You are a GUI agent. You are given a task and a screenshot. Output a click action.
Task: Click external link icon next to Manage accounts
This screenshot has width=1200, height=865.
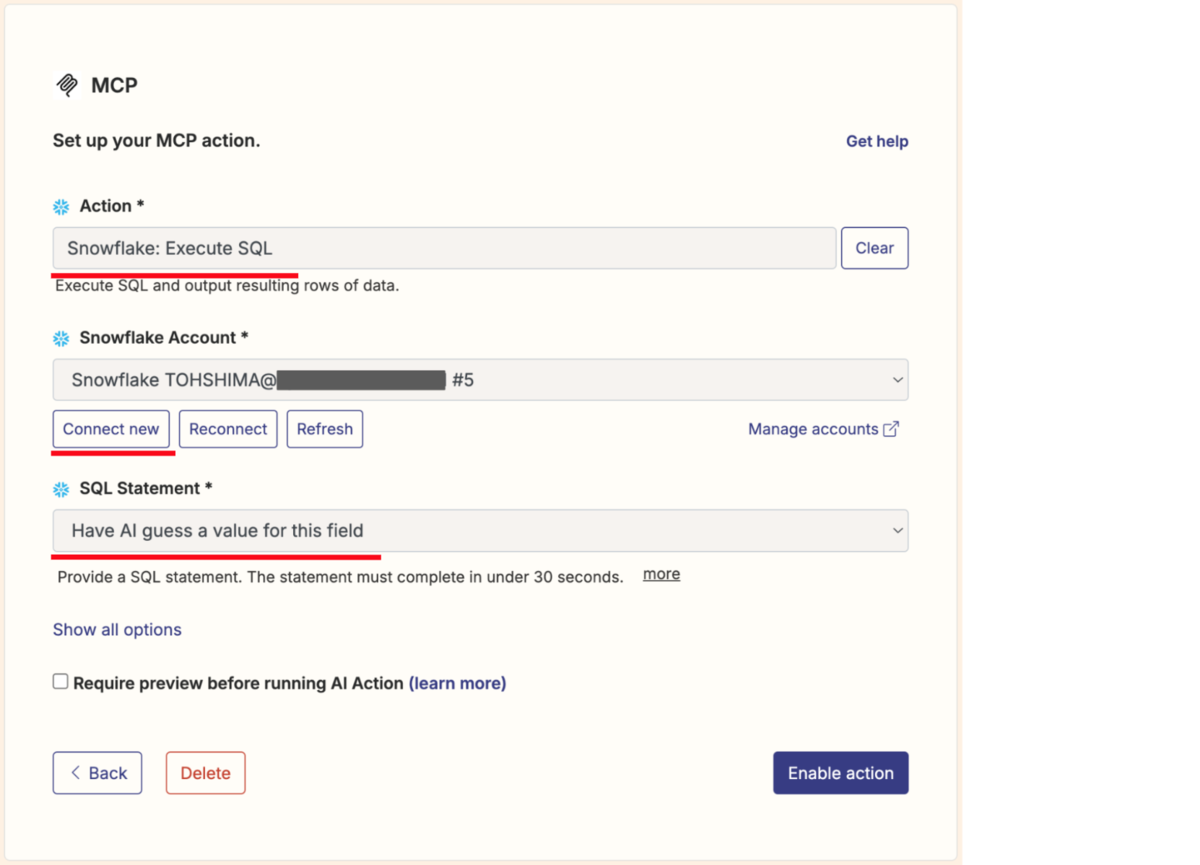(x=891, y=429)
